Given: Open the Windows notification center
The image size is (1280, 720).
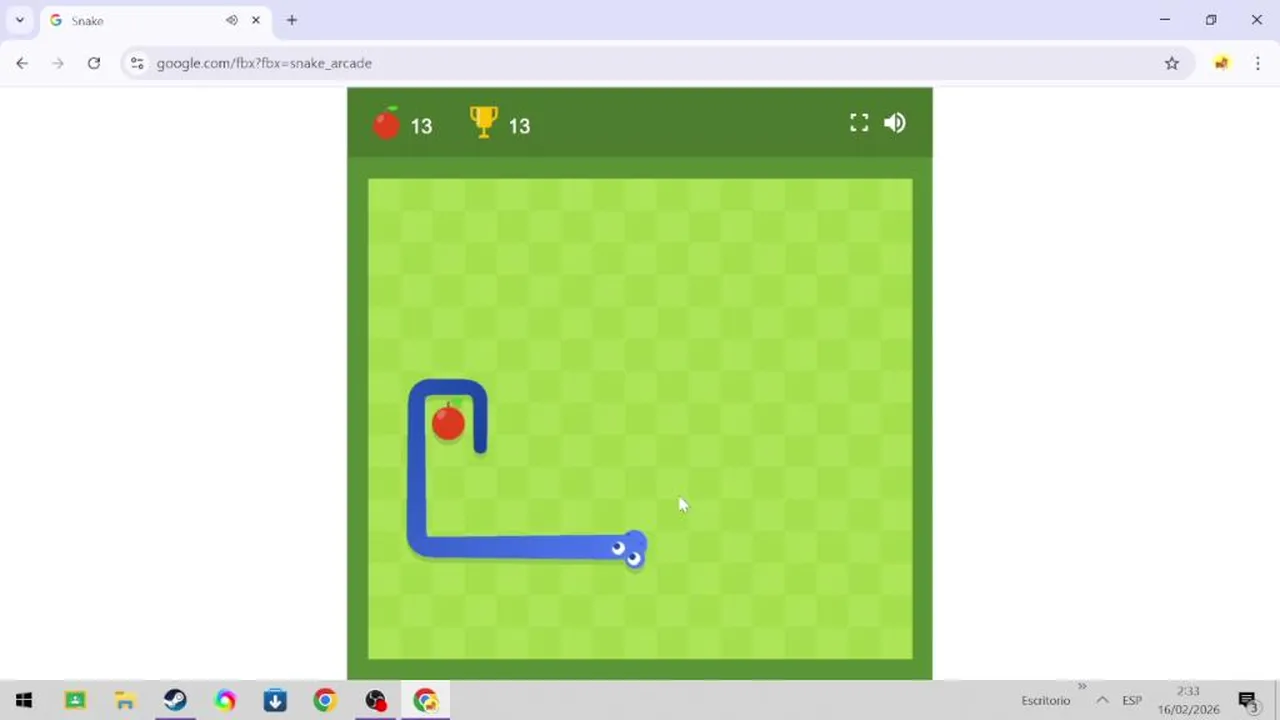Looking at the screenshot, I should click(1248, 700).
